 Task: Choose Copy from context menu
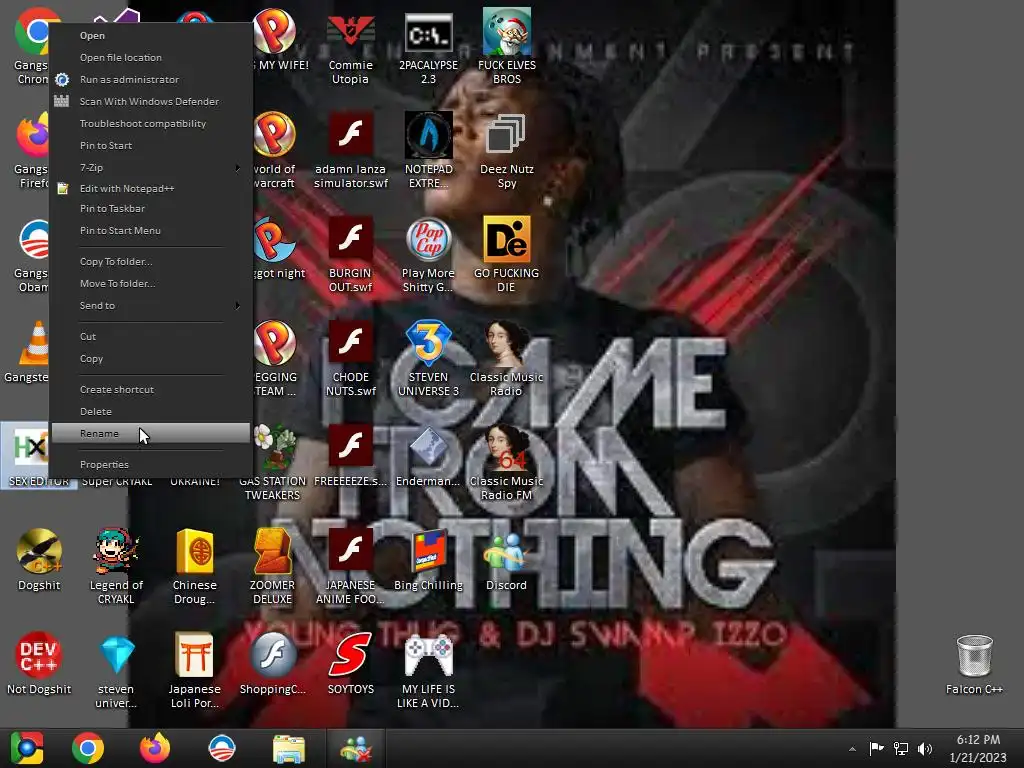click(151, 359)
